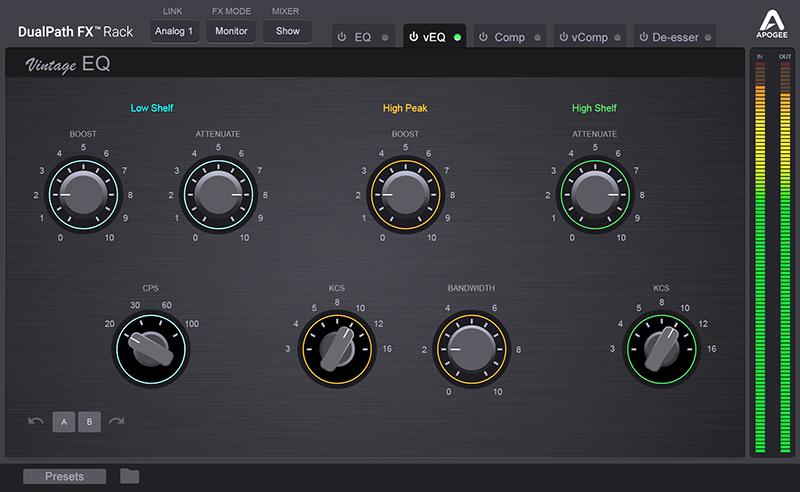
Task: Toggle the EQ power icon
Action: (342, 37)
